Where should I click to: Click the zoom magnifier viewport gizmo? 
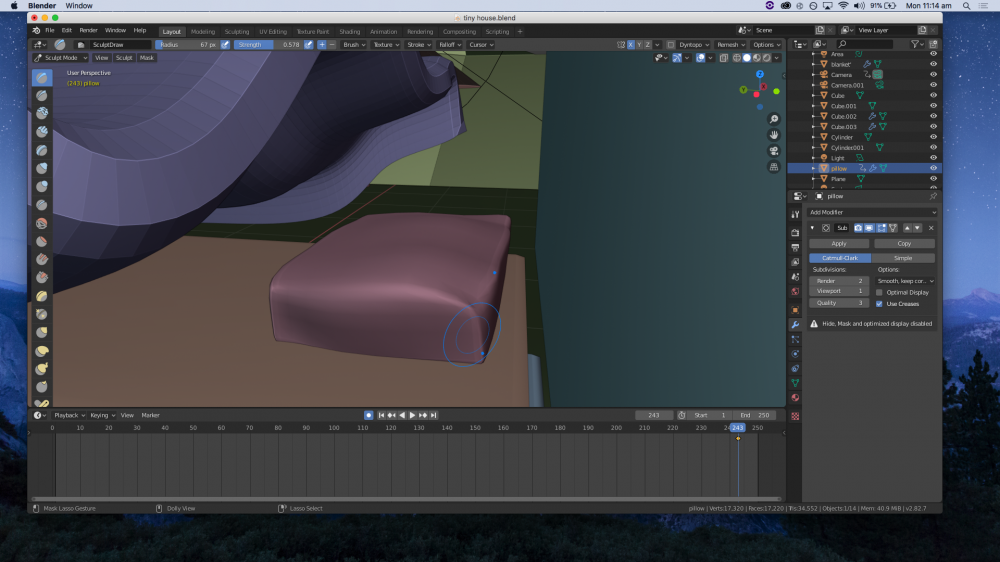tap(774, 119)
